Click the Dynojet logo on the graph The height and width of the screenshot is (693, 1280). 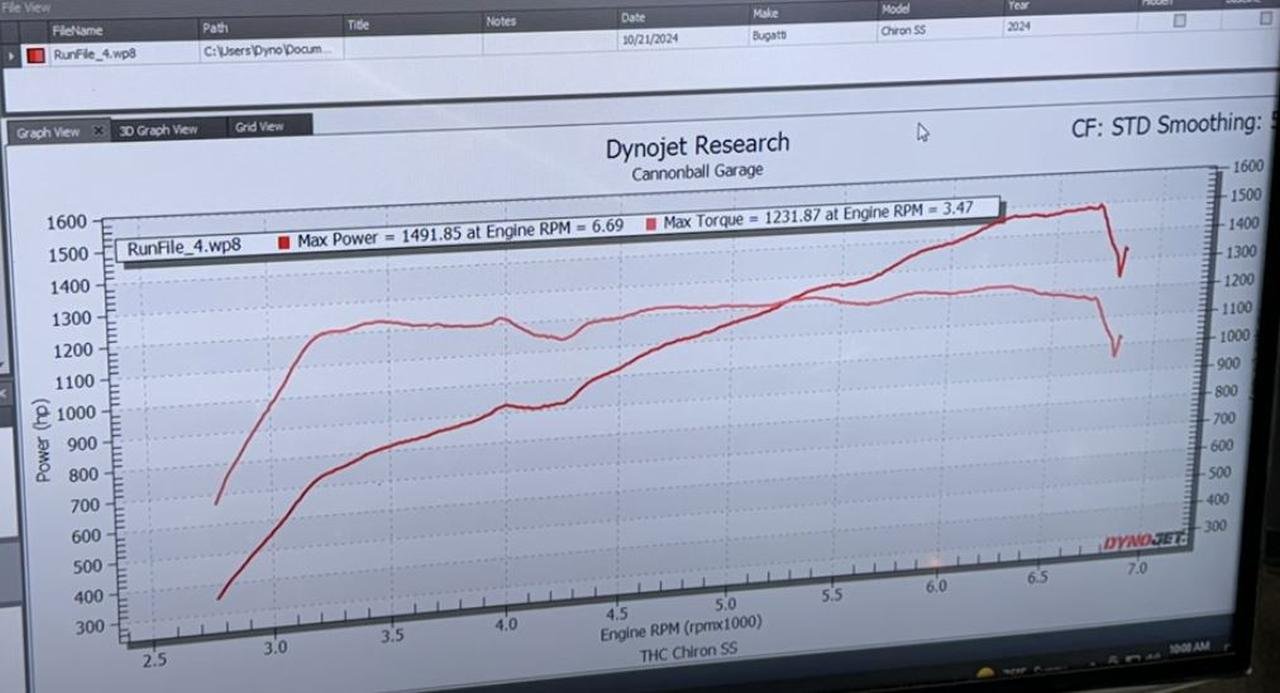(x=1144, y=541)
